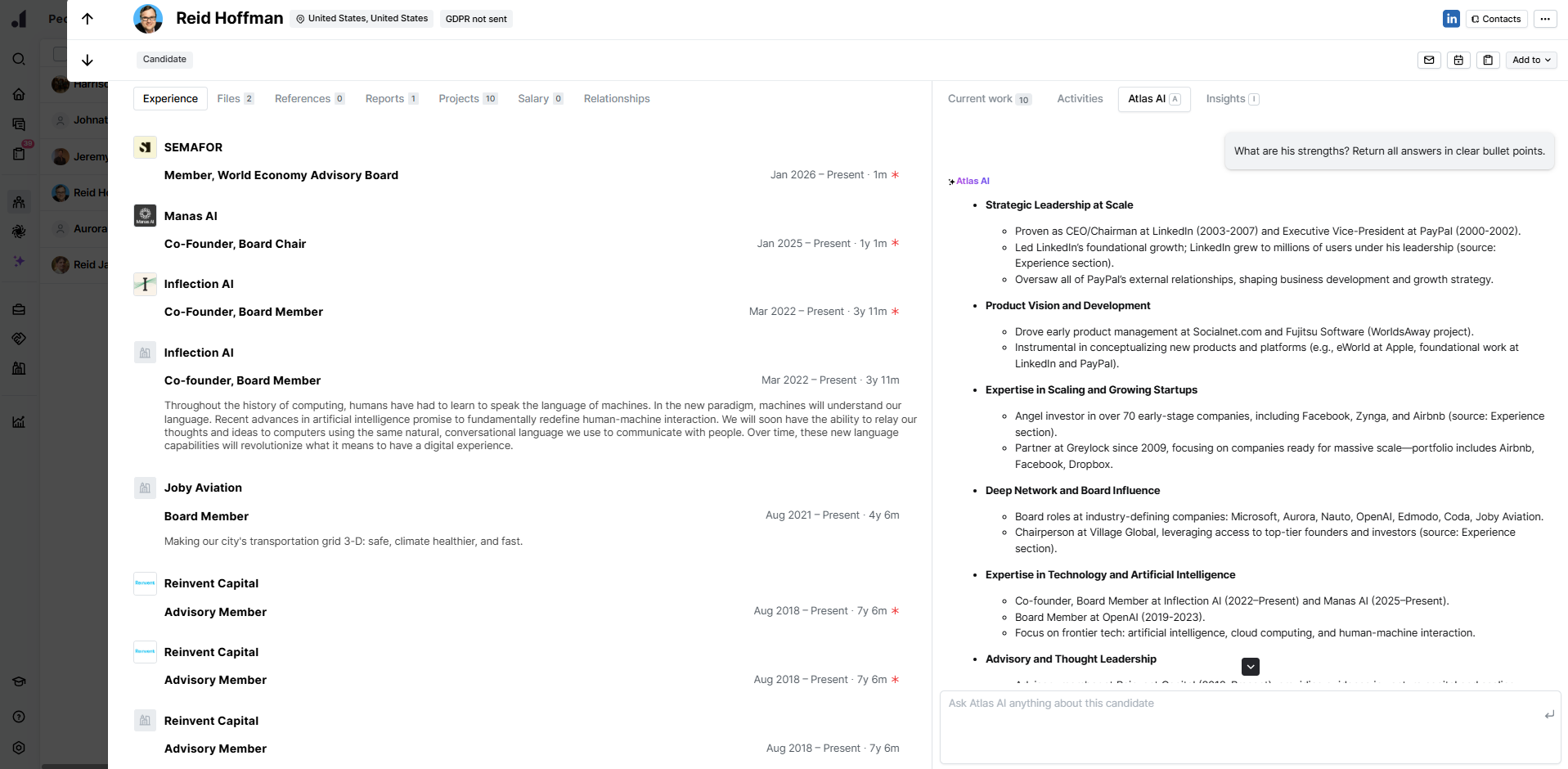Schedule a meeting with calendar icon
Screen dimensions: 1568x769
pos(1458,60)
